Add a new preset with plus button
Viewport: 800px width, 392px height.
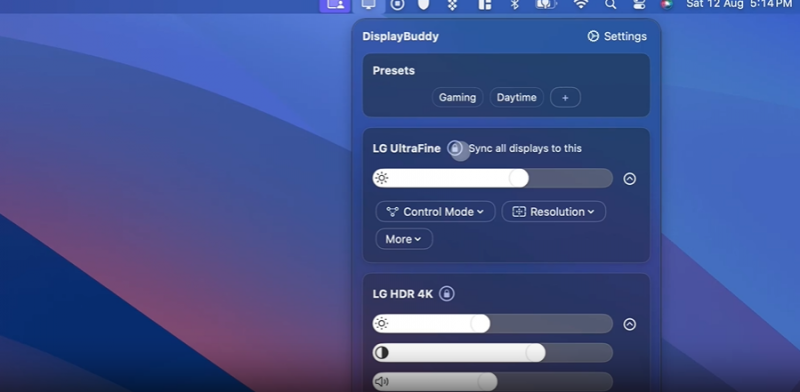(x=565, y=97)
